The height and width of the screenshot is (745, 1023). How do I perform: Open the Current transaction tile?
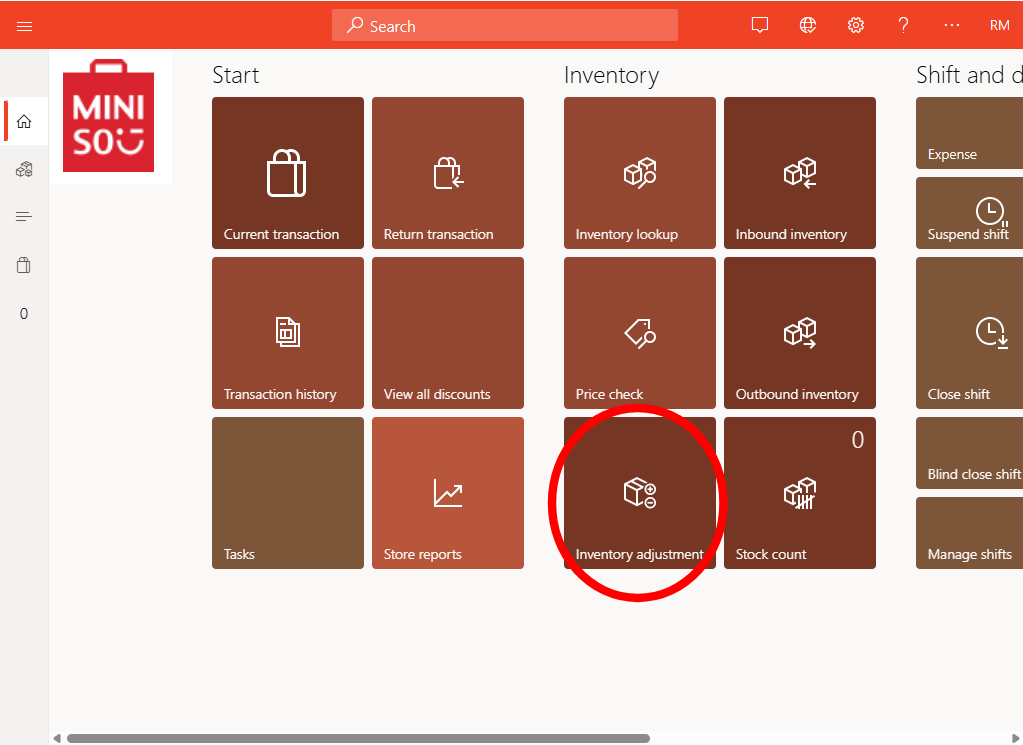pos(288,173)
